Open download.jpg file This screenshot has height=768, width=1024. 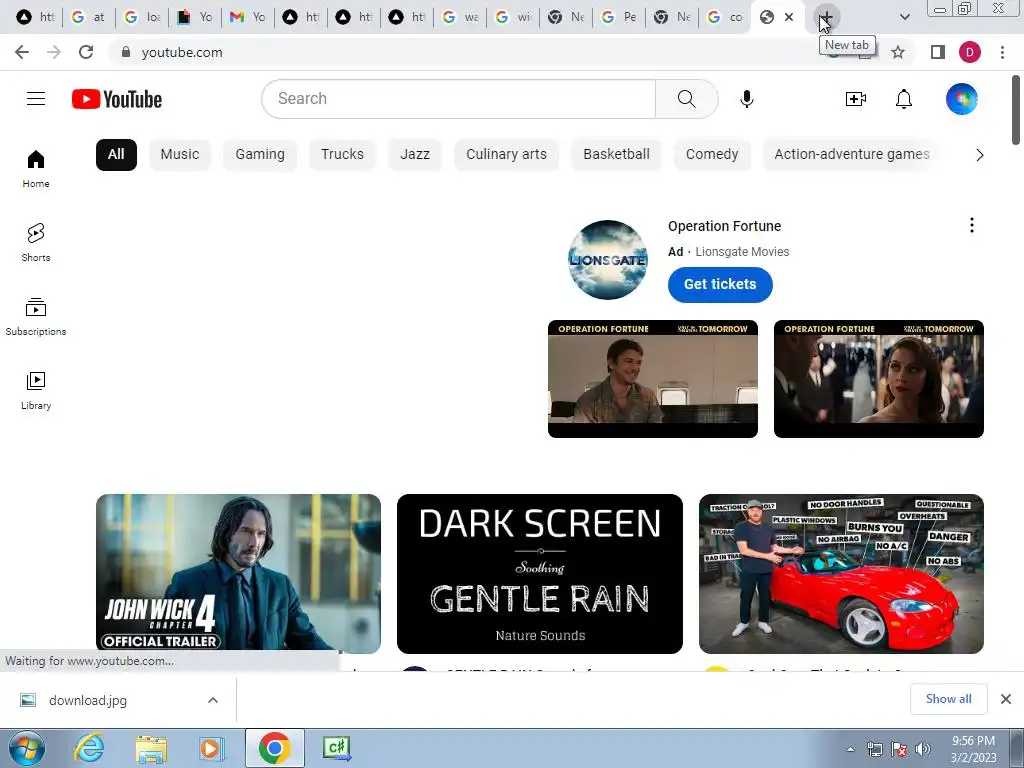point(88,700)
